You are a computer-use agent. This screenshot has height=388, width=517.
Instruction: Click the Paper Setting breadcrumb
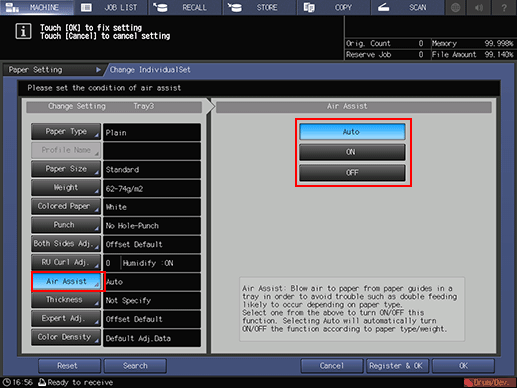pyautogui.click(x=53, y=70)
